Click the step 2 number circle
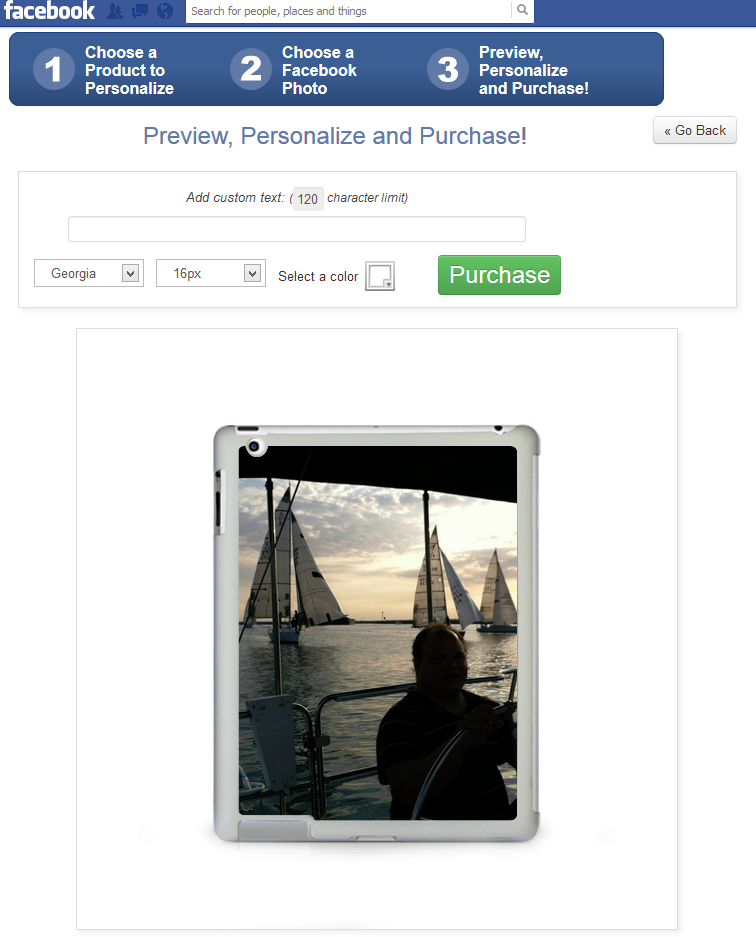This screenshot has height=937, width=756. point(250,69)
